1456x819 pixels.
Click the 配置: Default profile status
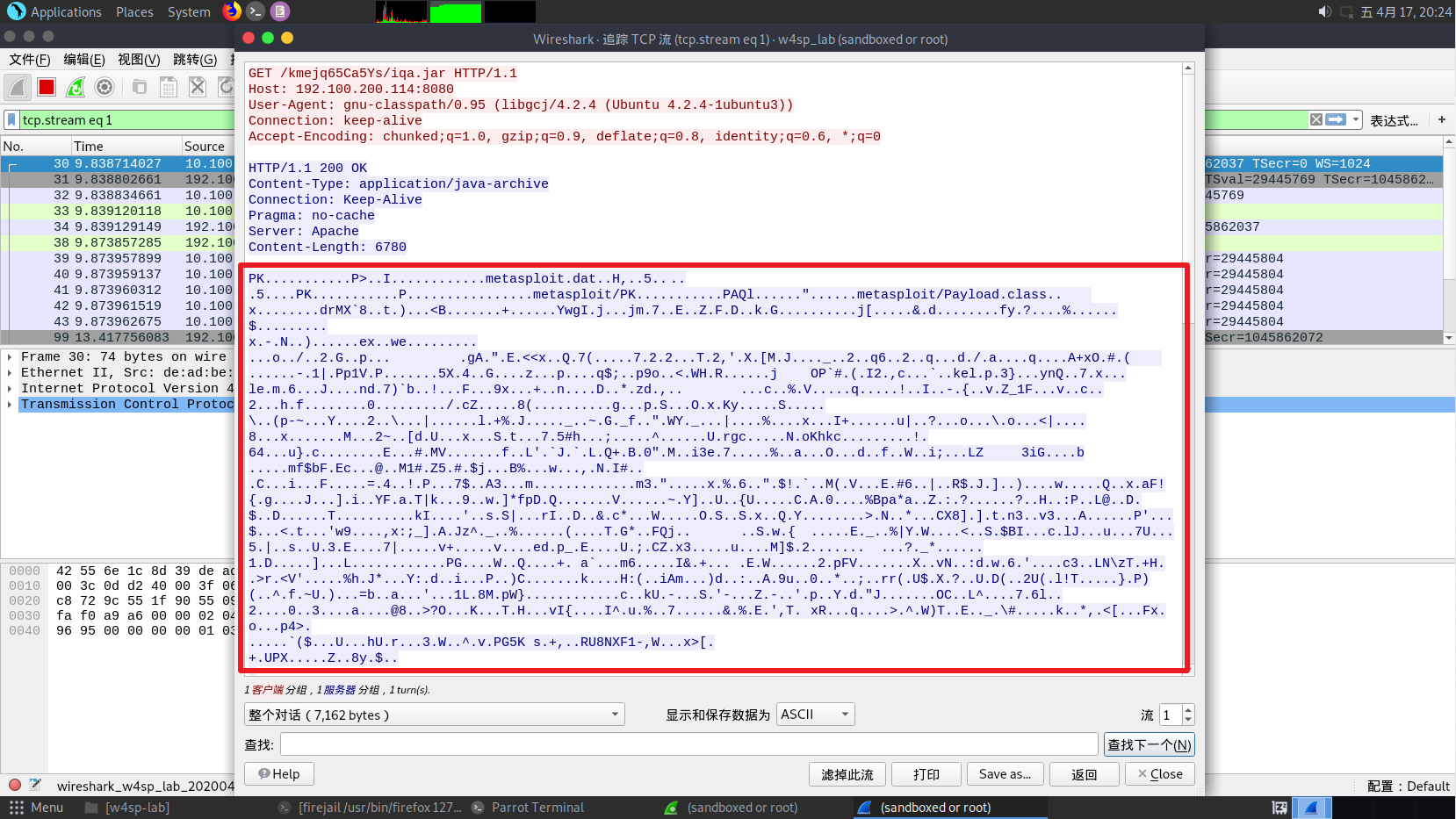[1409, 786]
